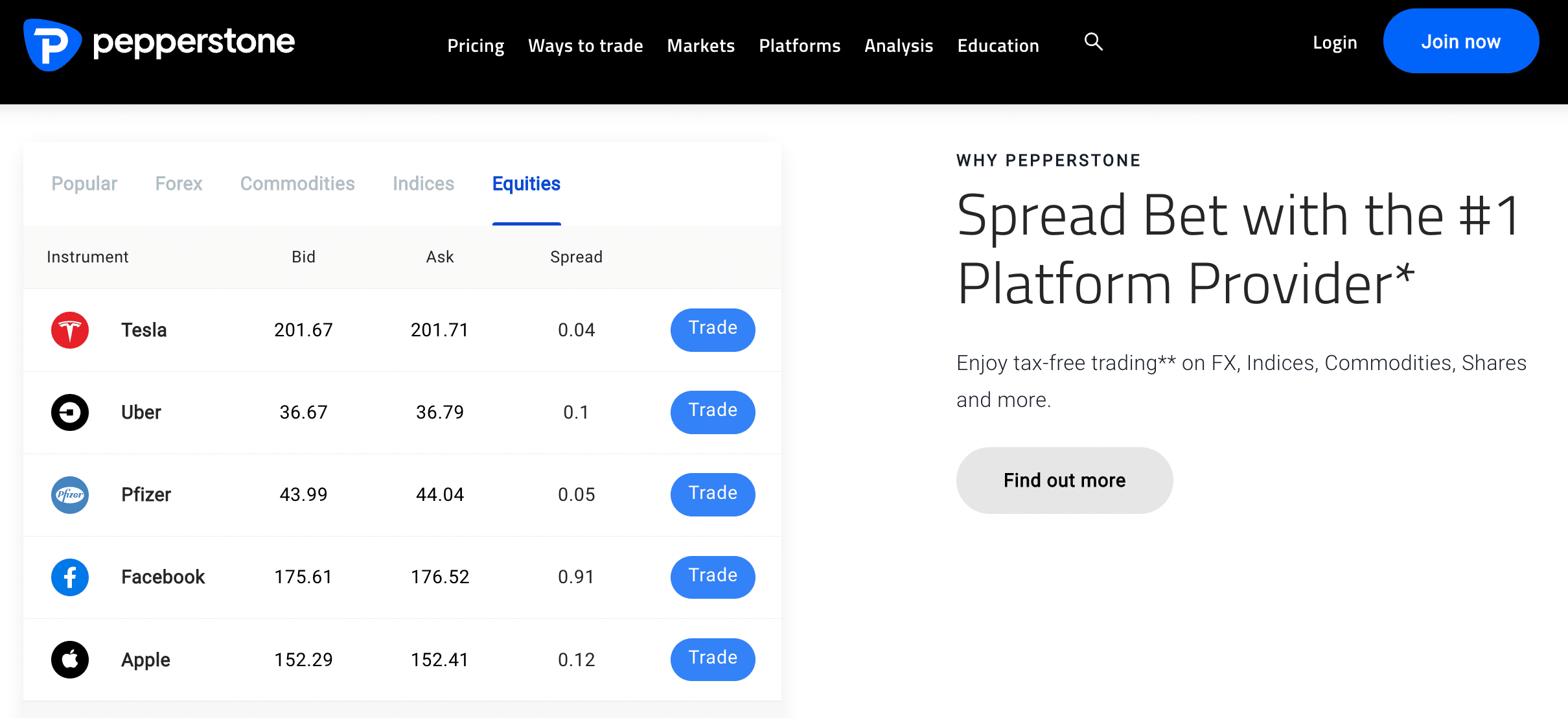The height and width of the screenshot is (718, 1568).
Task: Open the Platforms navigation menu
Action: point(799,46)
